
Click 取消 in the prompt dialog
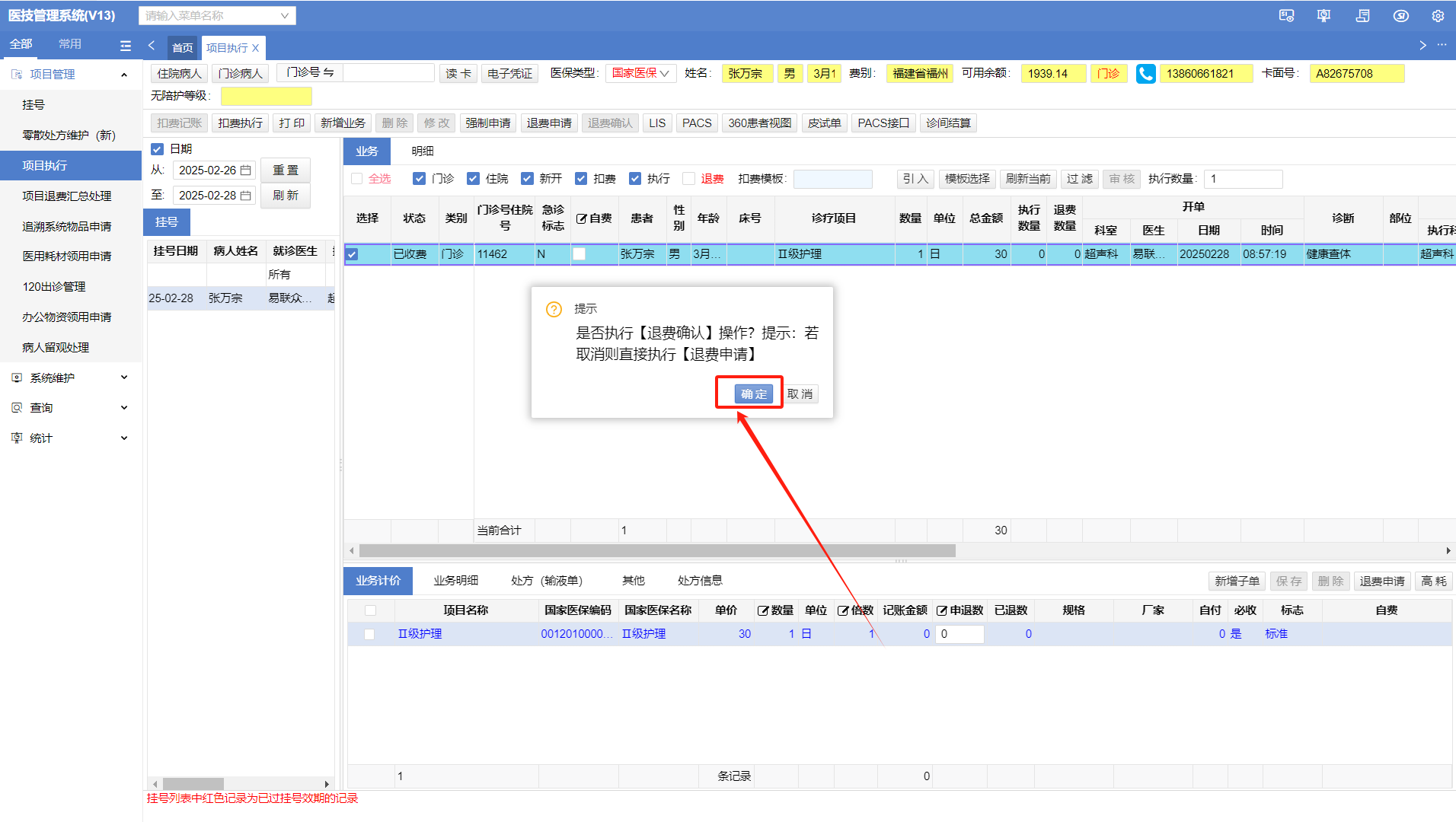click(x=800, y=394)
